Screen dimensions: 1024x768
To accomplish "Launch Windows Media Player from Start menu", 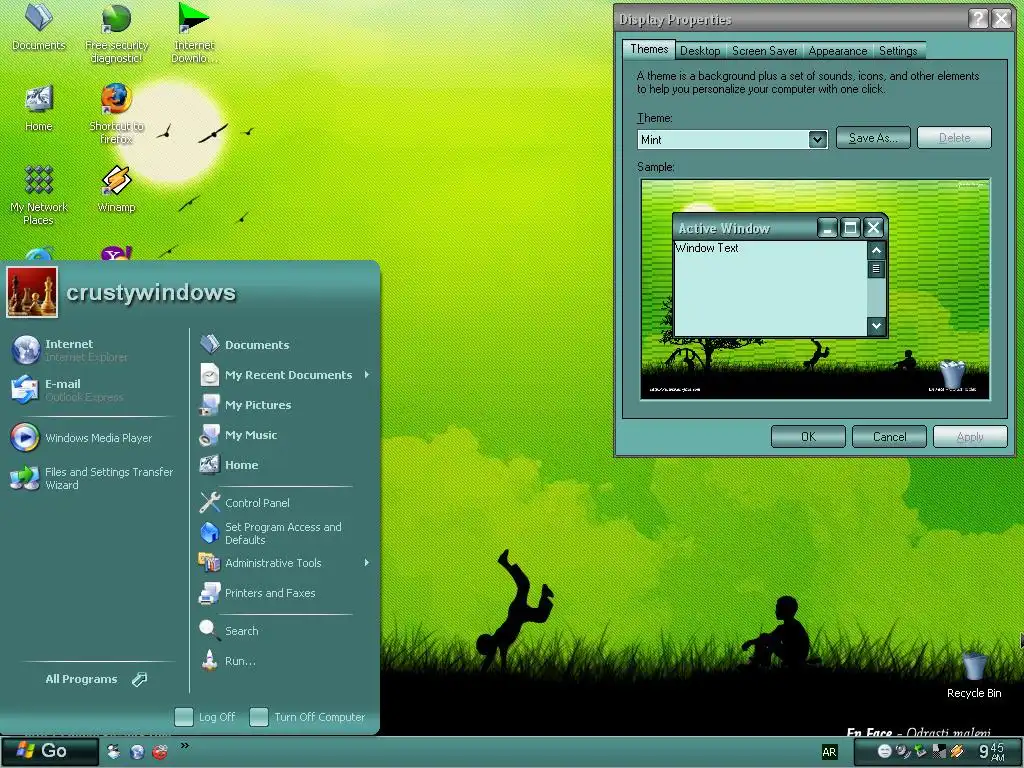I will coord(82,438).
